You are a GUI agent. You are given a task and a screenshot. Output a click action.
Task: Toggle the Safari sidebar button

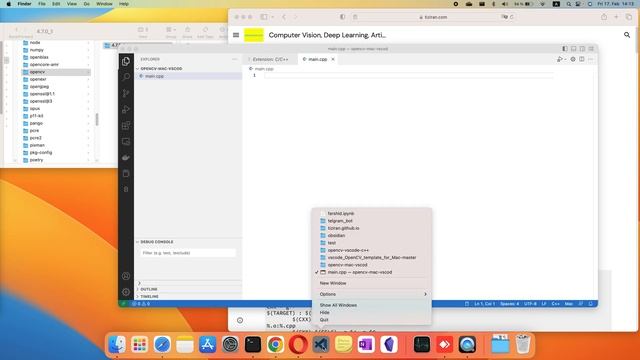[264, 17]
